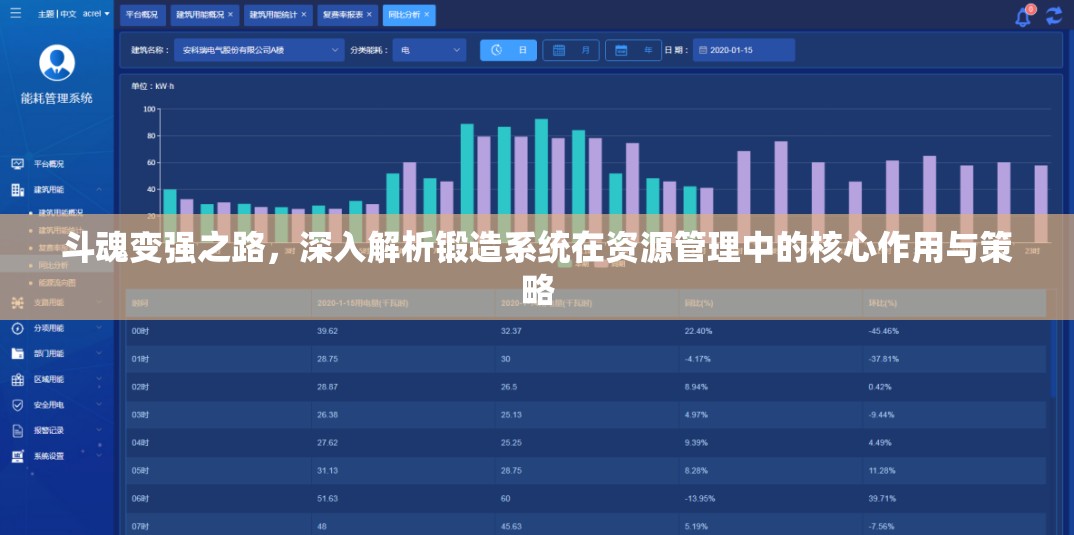Expand the 报警记录 sidebar group chevron
The width and height of the screenshot is (1074, 535).
click(x=100, y=430)
